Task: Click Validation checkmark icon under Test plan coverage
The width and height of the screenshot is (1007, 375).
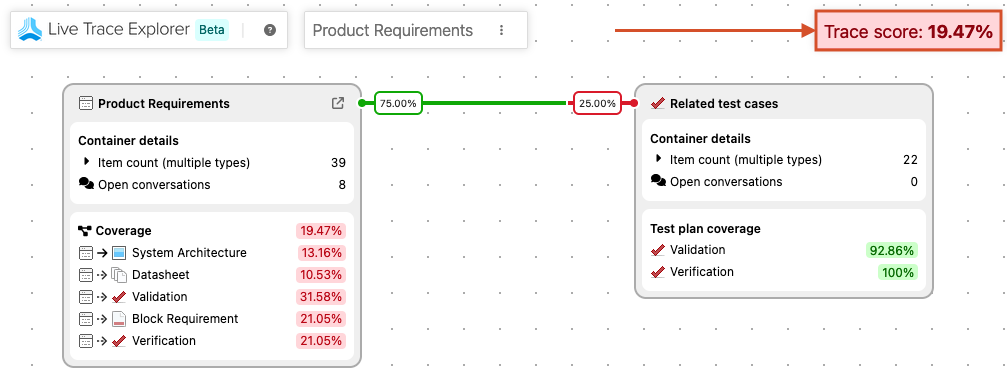Action: pyautogui.click(x=658, y=250)
